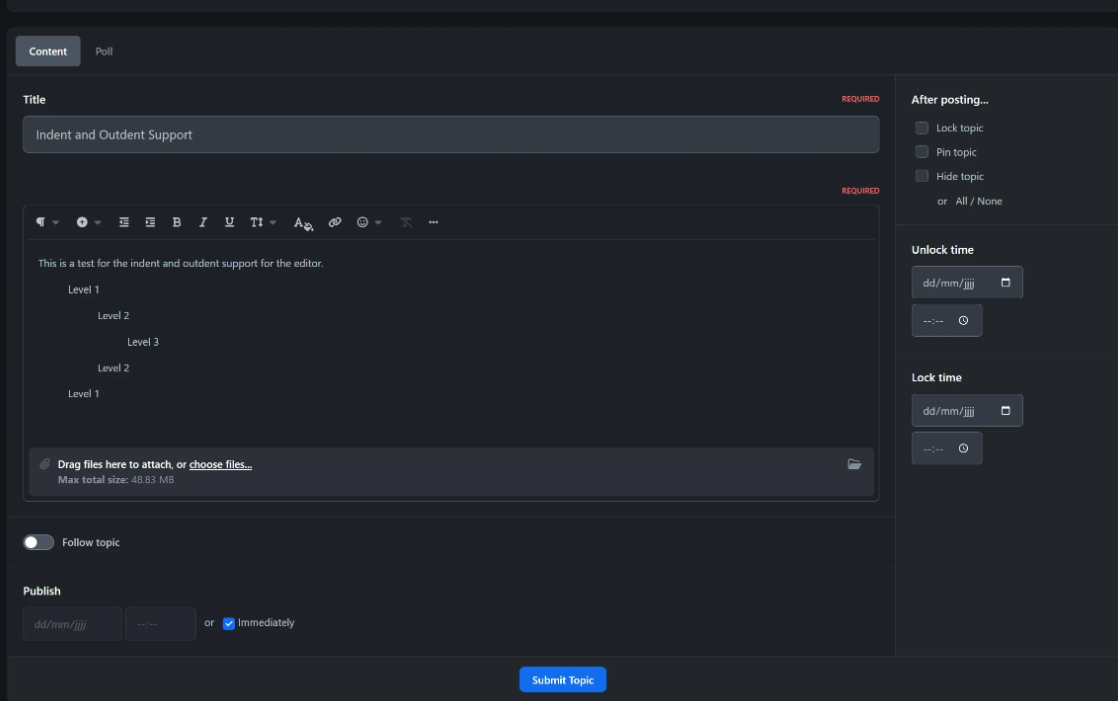The height and width of the screenshot is (701, 1118).
Task: Click the 'This is a test for the indent' sentence
Action: 180,263
